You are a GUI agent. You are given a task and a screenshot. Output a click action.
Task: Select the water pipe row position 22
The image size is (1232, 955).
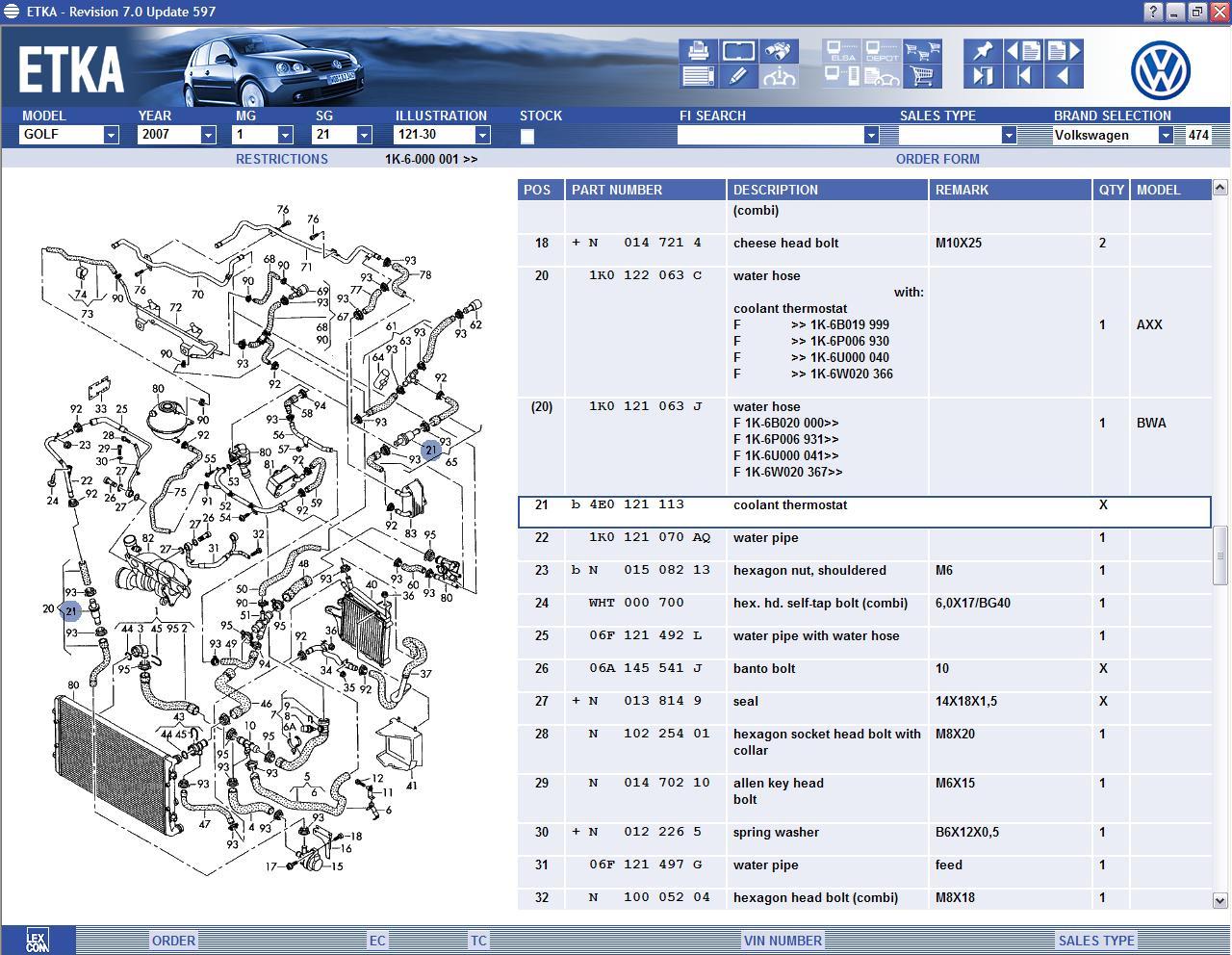pos(765,538)
